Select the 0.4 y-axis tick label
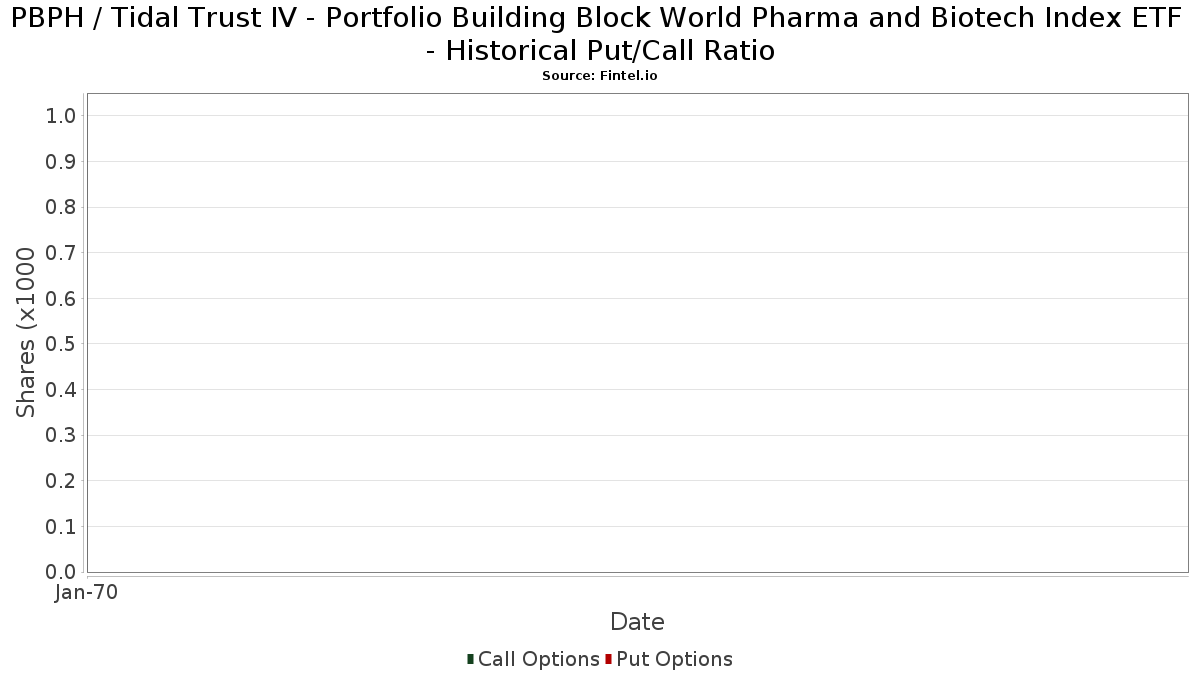 61,390
